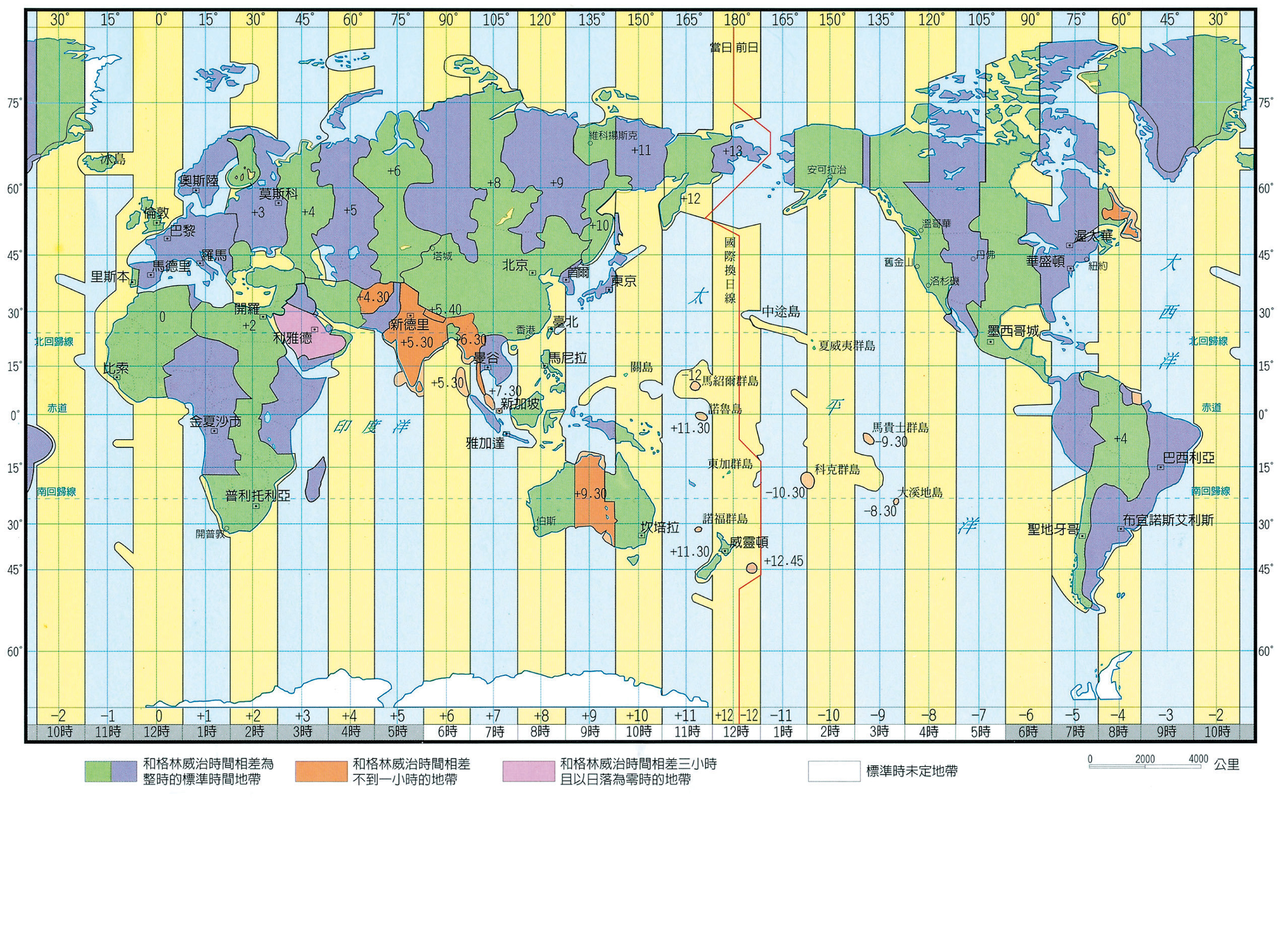This screenshot has width=1279, height=952.
Task: Click the pink legend swatch for sunset-time zone
Action: [x=528, y=771]
